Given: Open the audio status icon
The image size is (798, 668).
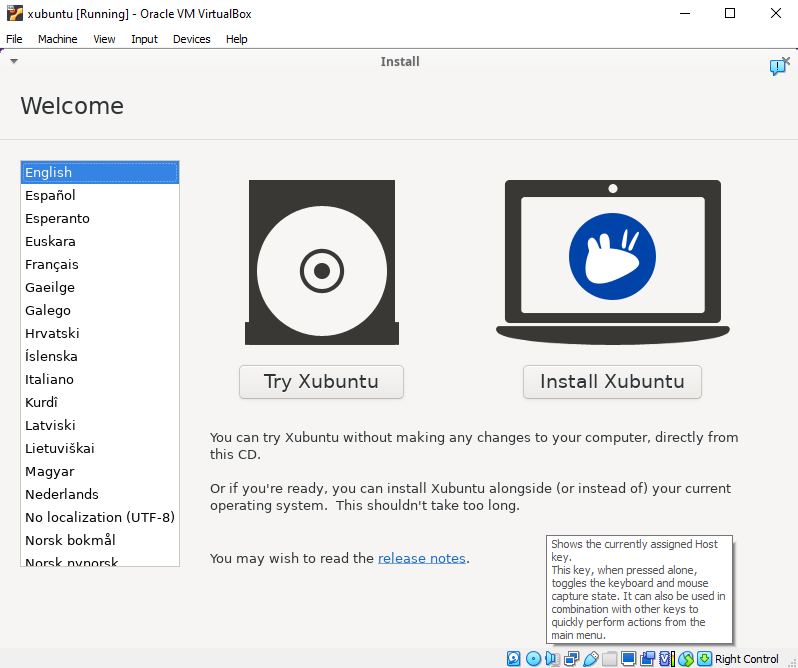Looking at the screenshot, I should (x=552, y=658).
